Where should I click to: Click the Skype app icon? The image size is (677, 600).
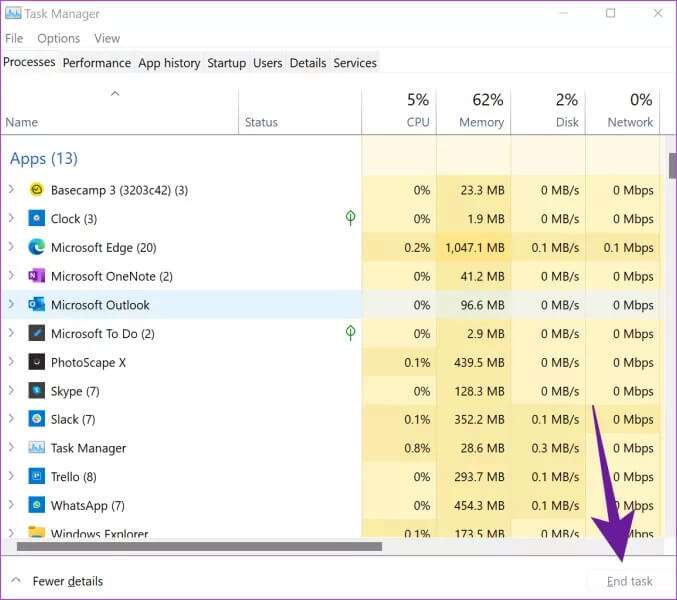coord(37,391)
